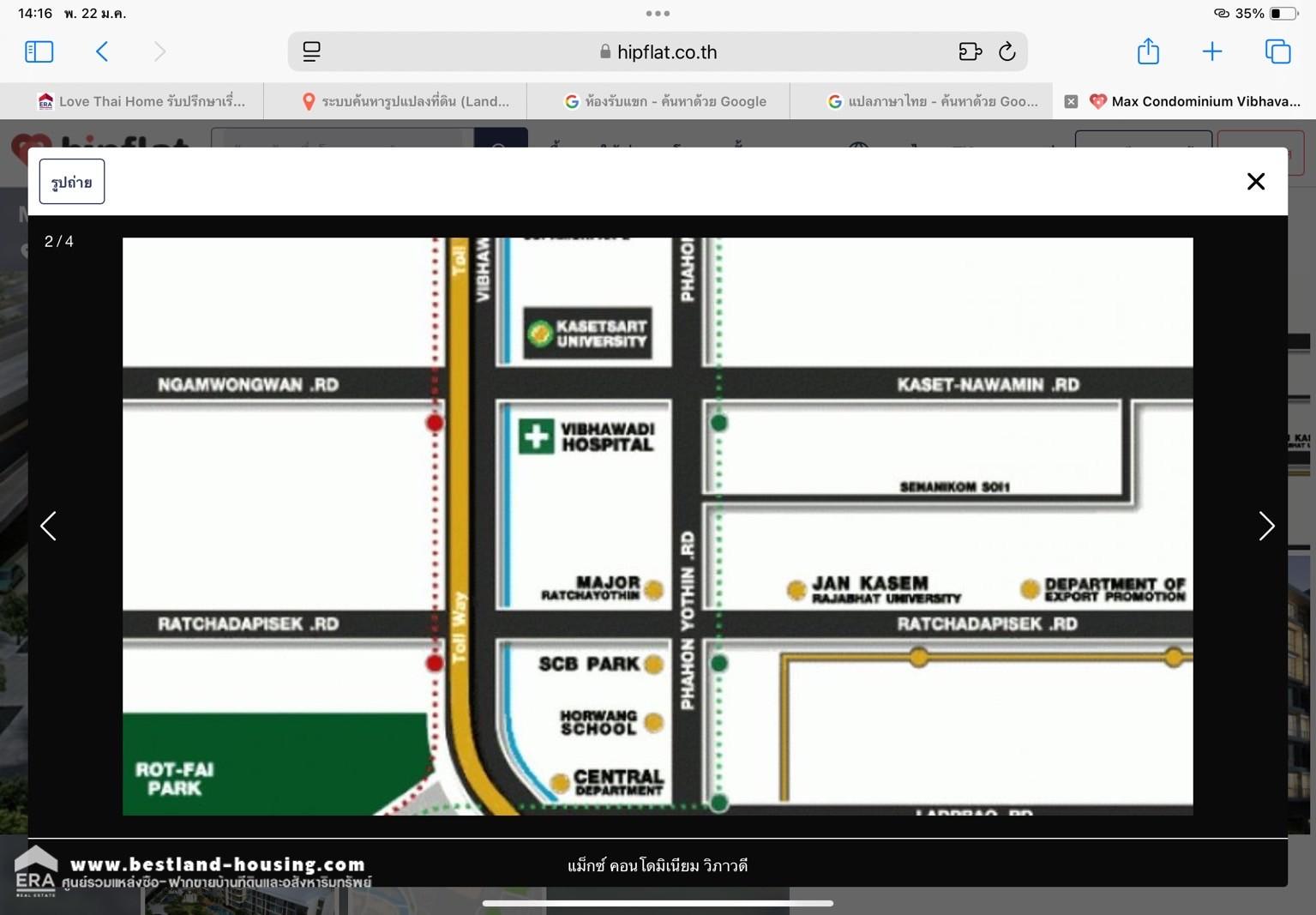Switch to แปลภาษาไทย Google search tab

coord(922,101)
